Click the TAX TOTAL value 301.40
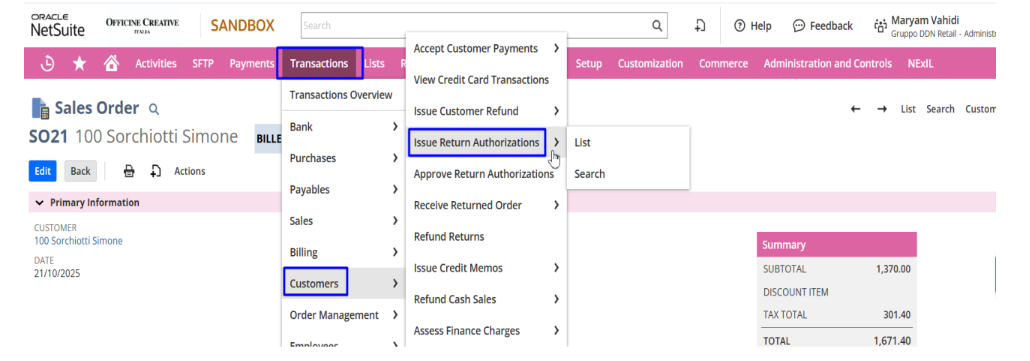This screenshot has width=1030, height=361. click(897, 315)
